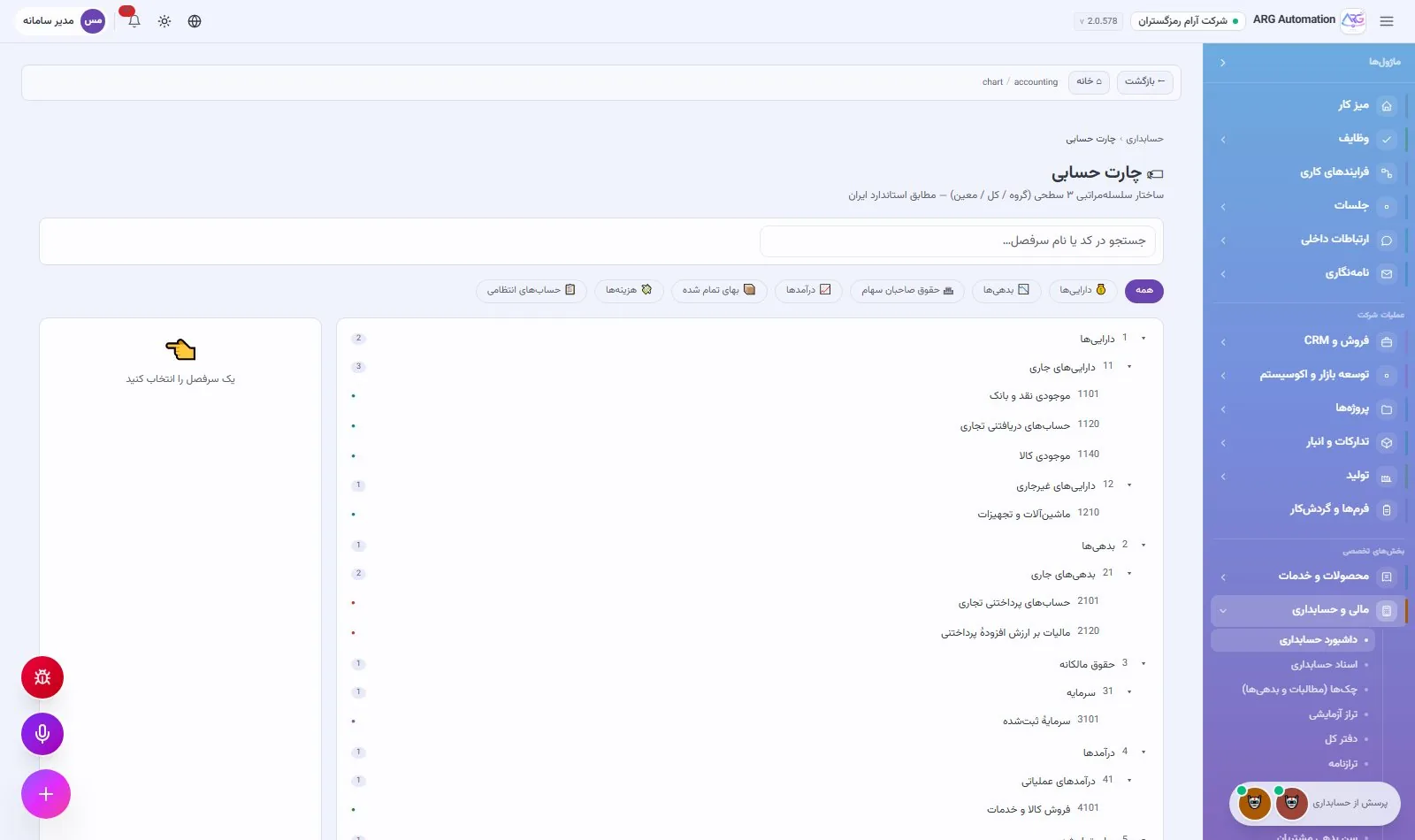The width and height of the screenshot is (1415, 840).
Task: Collapse دارایی‌های غیرجاری account 12
Action: click(1129, 485)
